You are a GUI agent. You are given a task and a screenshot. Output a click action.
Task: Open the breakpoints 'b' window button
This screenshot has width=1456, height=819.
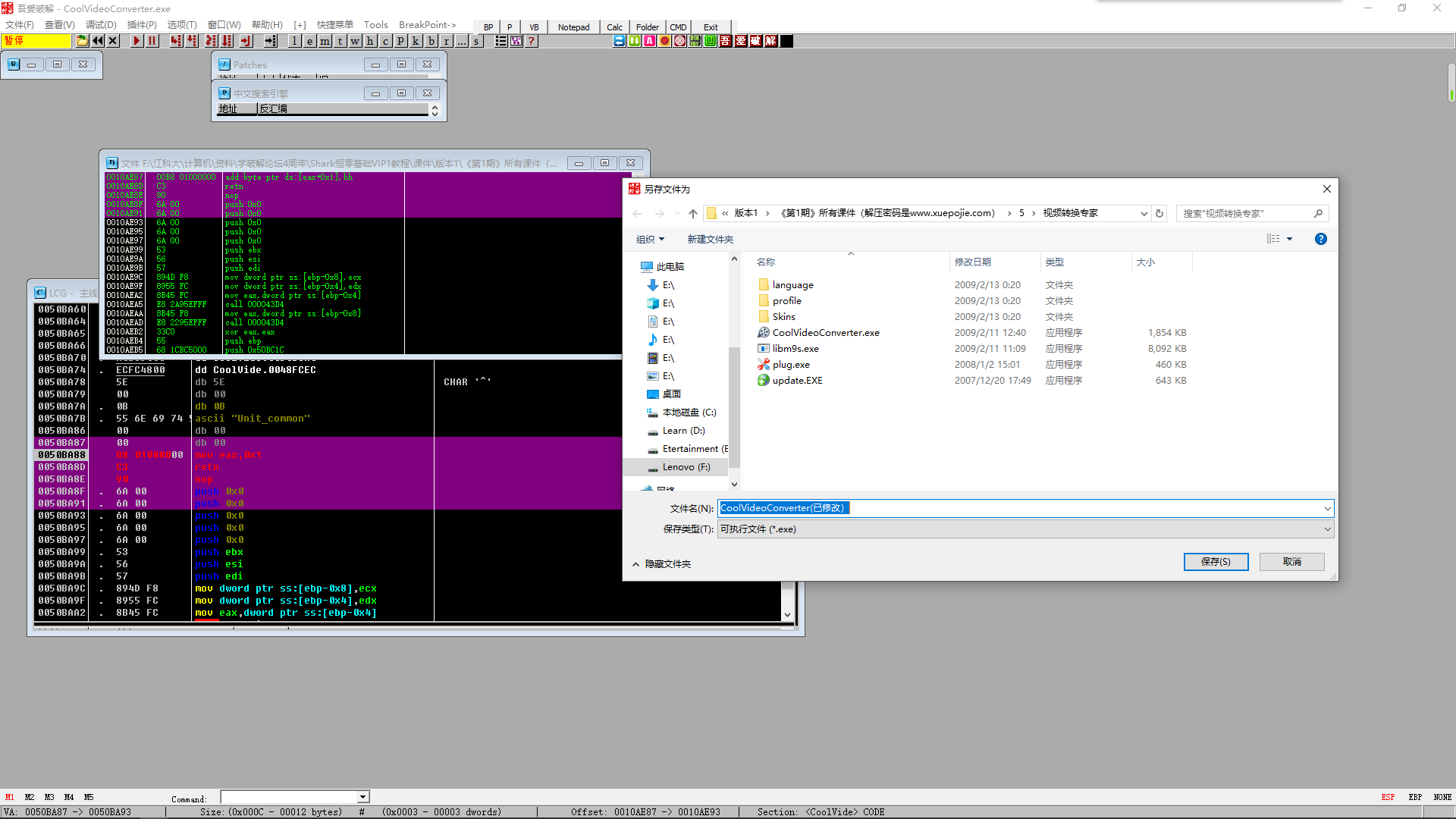tap(431, 41)
